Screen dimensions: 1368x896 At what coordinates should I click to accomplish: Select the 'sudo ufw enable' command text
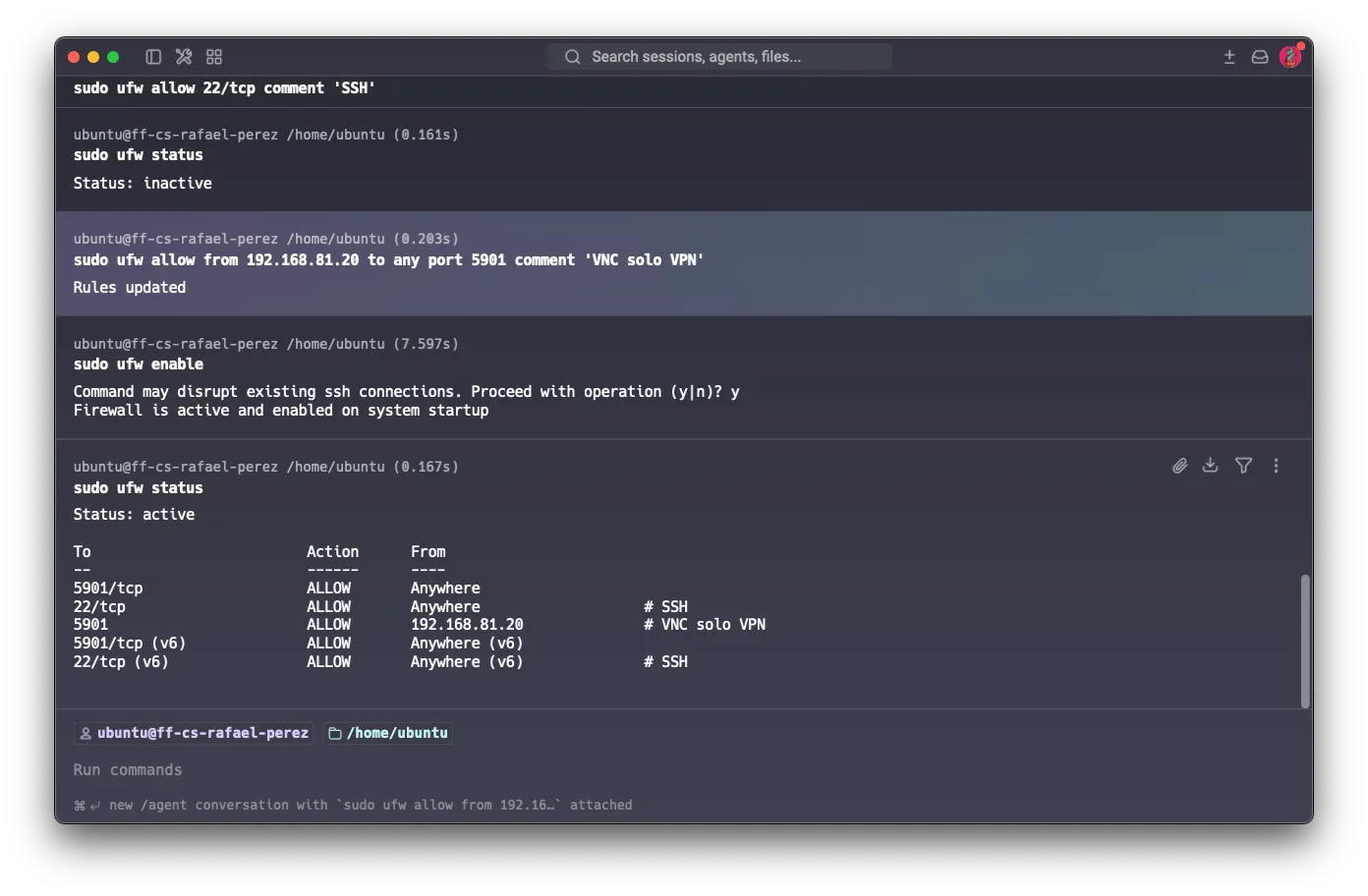pos(139,364)
